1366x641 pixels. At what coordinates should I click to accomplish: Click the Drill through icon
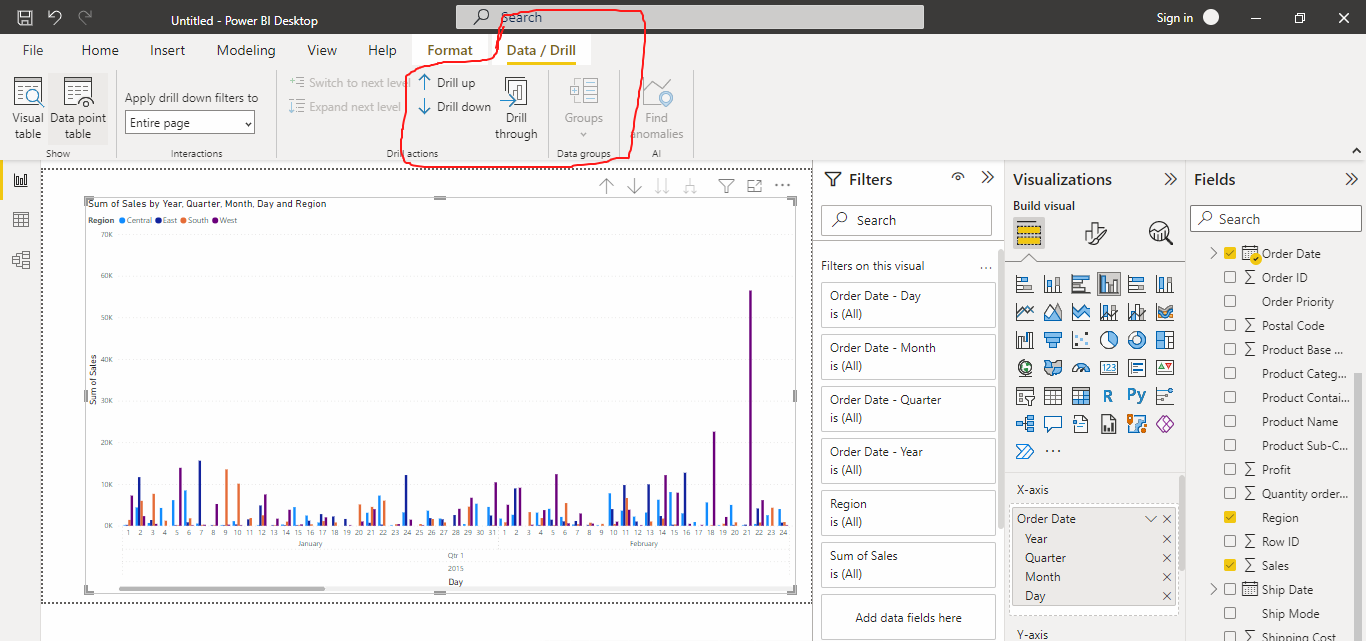coord(516,94)
